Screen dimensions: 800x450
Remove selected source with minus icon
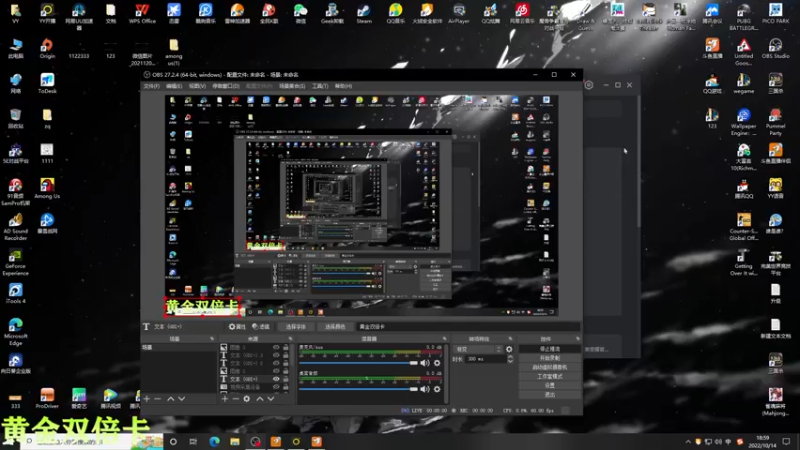(235, 398)
